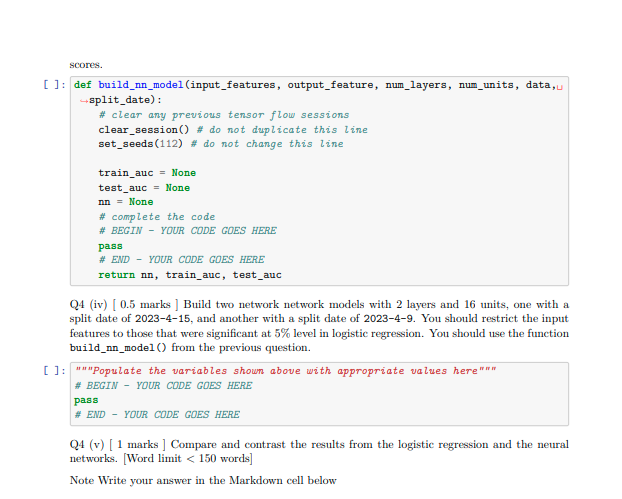Click the 'Q4 (v)' question heading text
This screenshot has height=499, width=622.
coord(87,444)
